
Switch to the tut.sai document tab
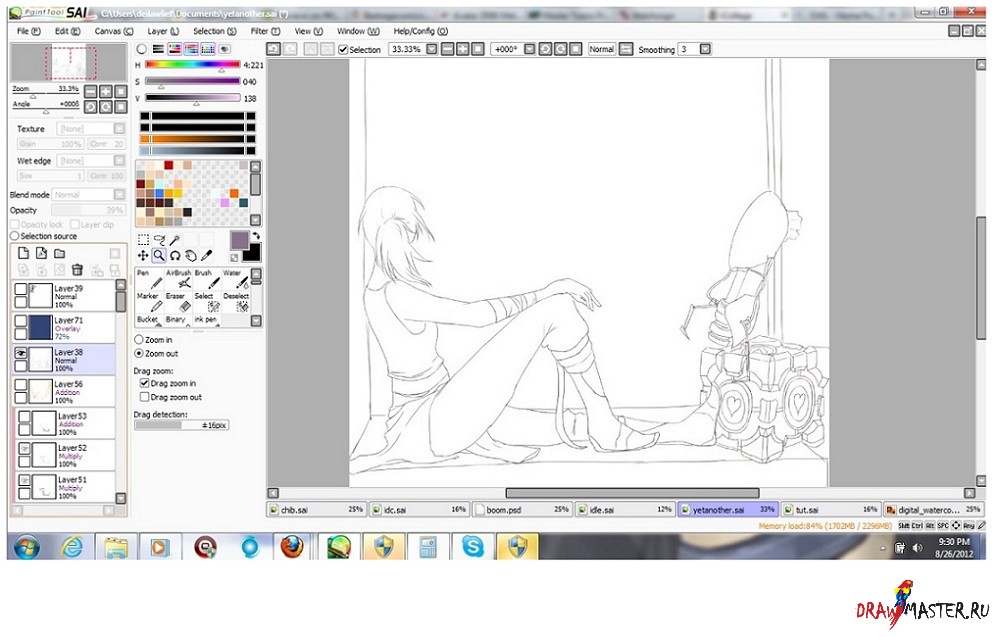click(x=830, y=510)
